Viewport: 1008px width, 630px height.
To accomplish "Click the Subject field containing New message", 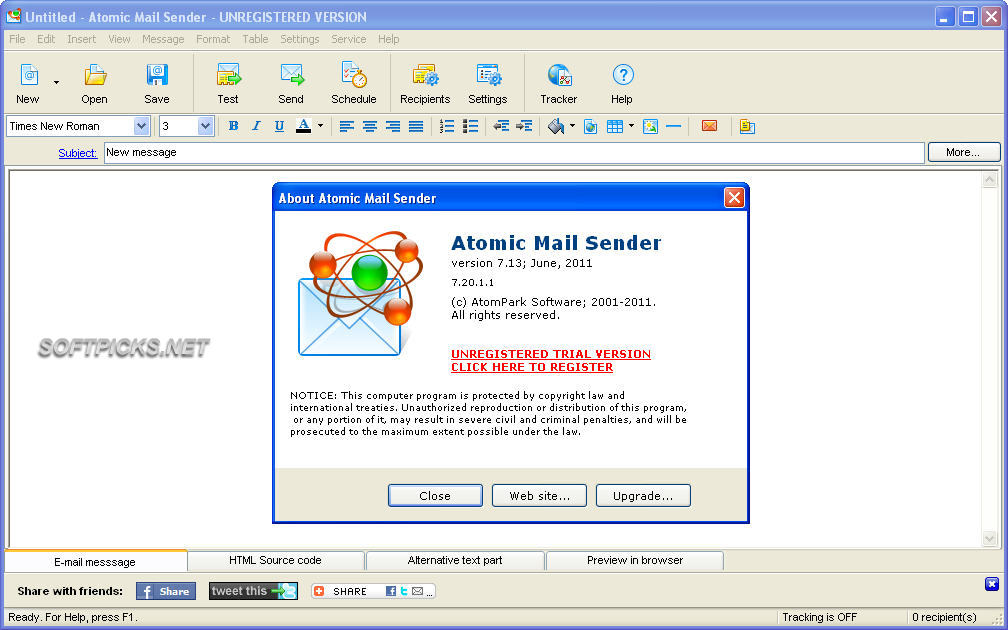I will [x=514, y=152].
